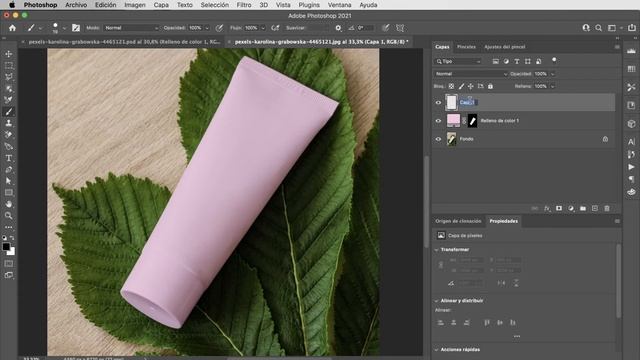The width and height of the screenshot is (640, 360).
Task: Collapse the Acciones rápidas section
Action: coord(436,350)
